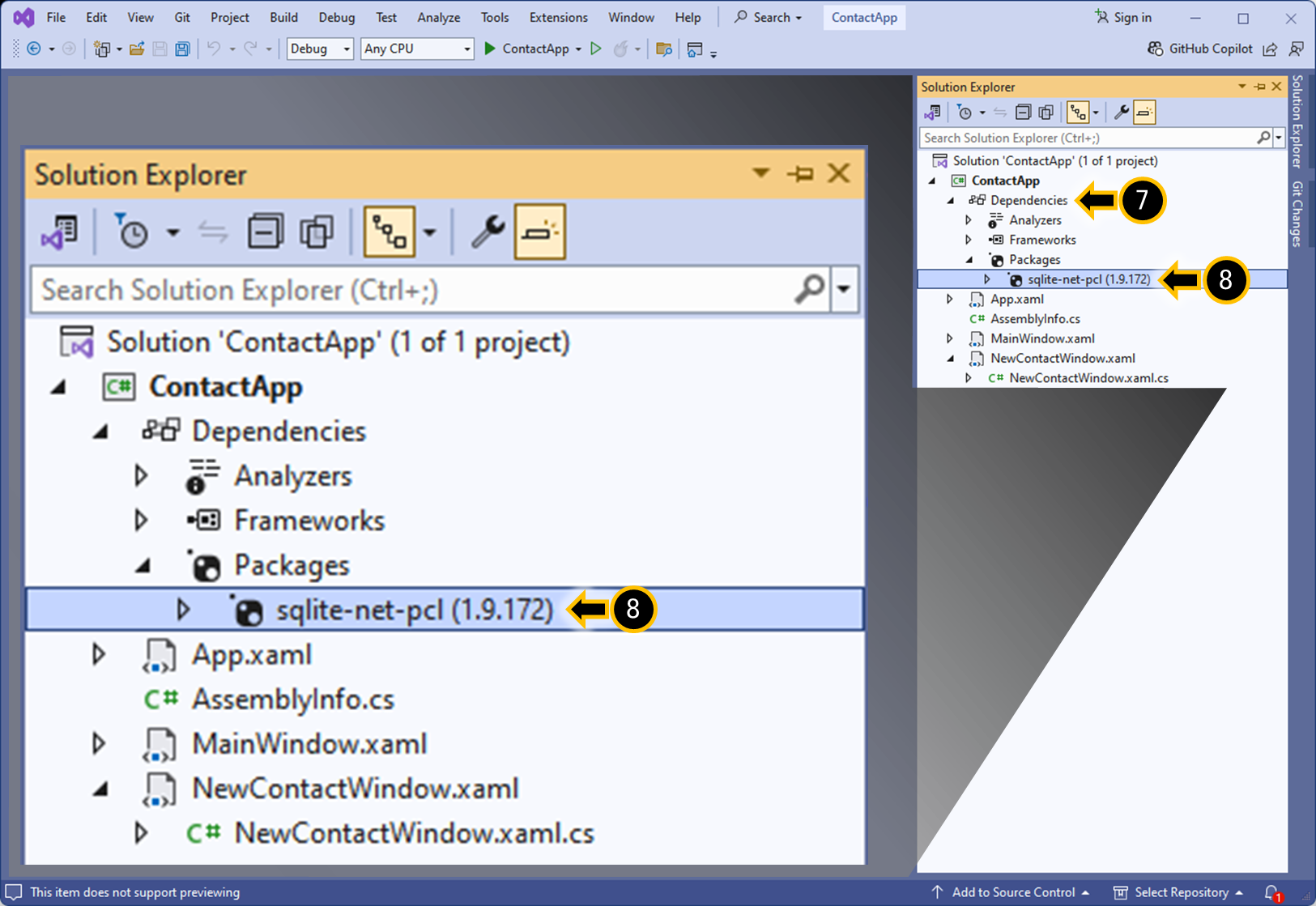The height and width of the screenshot is (906, 1316).
Task: Toggle file nesting icon in enlarged Solution Explorer
Action: point(390,232)
